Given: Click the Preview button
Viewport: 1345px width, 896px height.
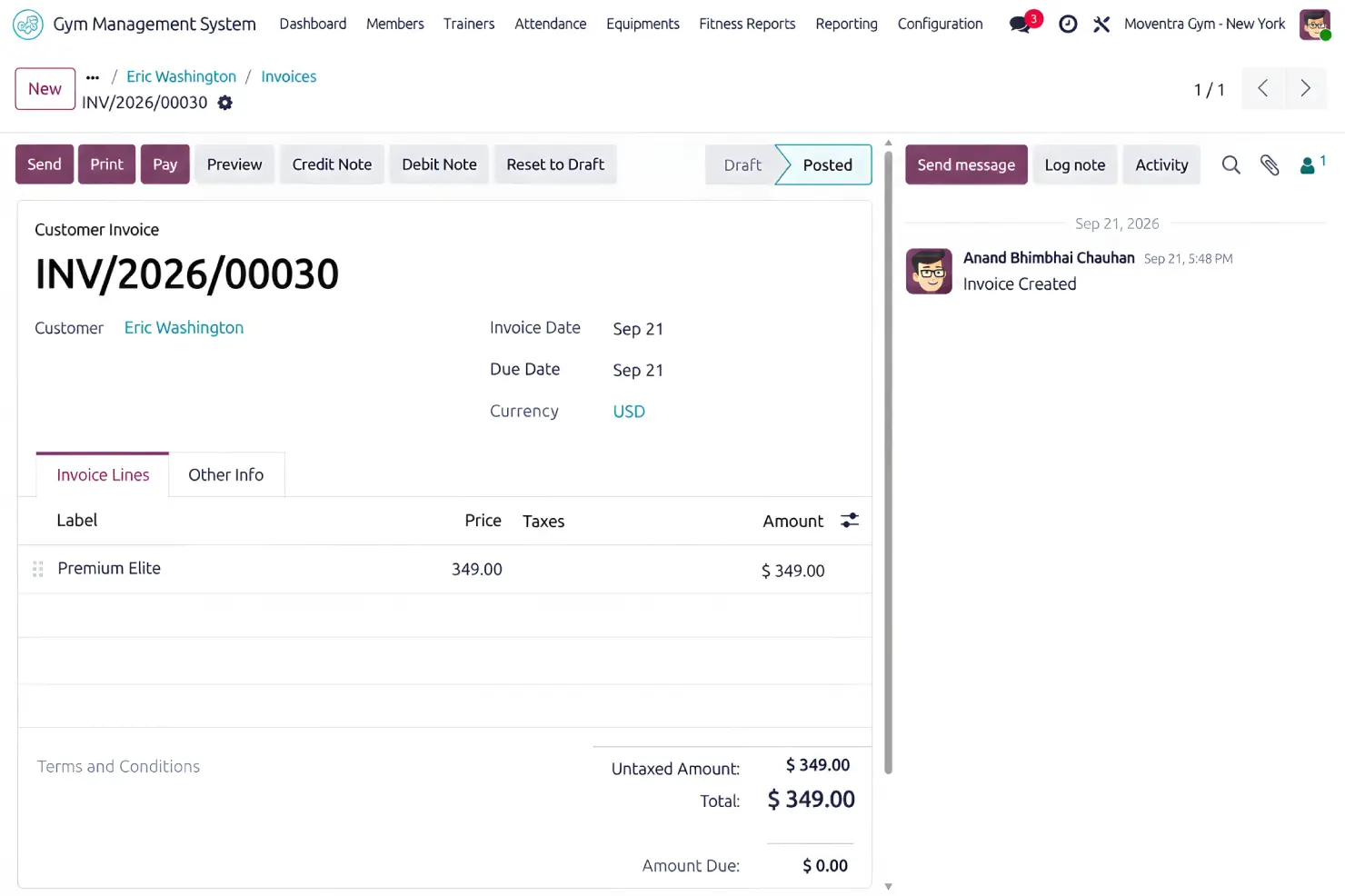Looking at the screenshot, I should (234, 164).
